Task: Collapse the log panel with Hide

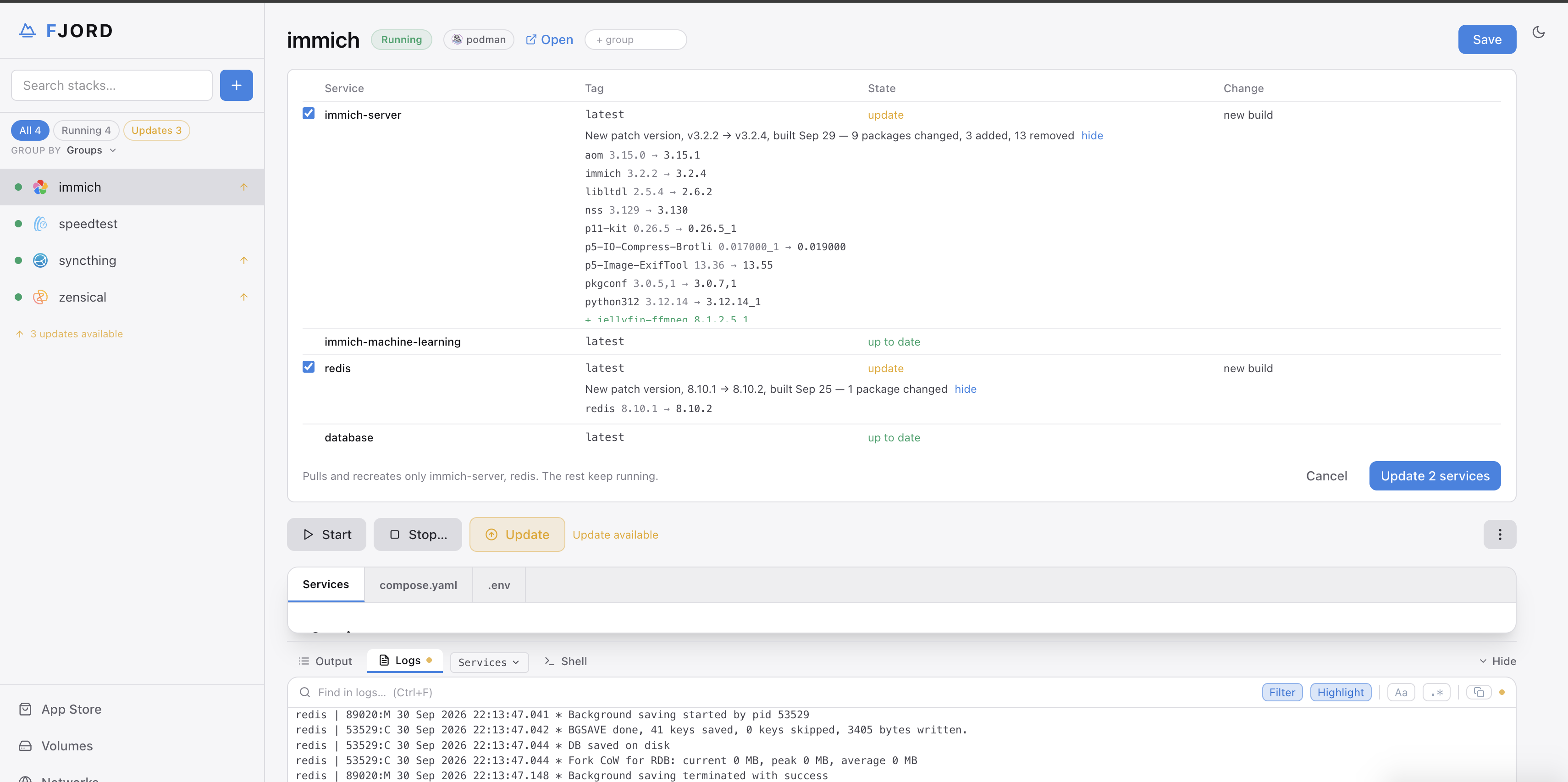Action: tap(1497, 661)
